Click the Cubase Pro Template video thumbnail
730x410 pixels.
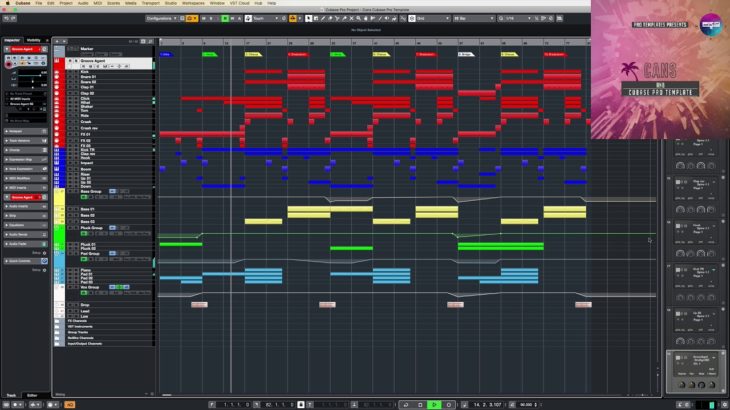[x=660, y=69]
